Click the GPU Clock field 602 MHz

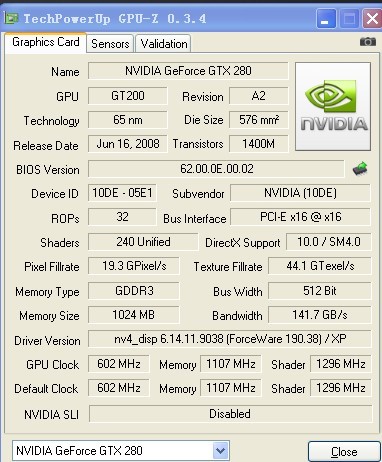tap(119, 364)
